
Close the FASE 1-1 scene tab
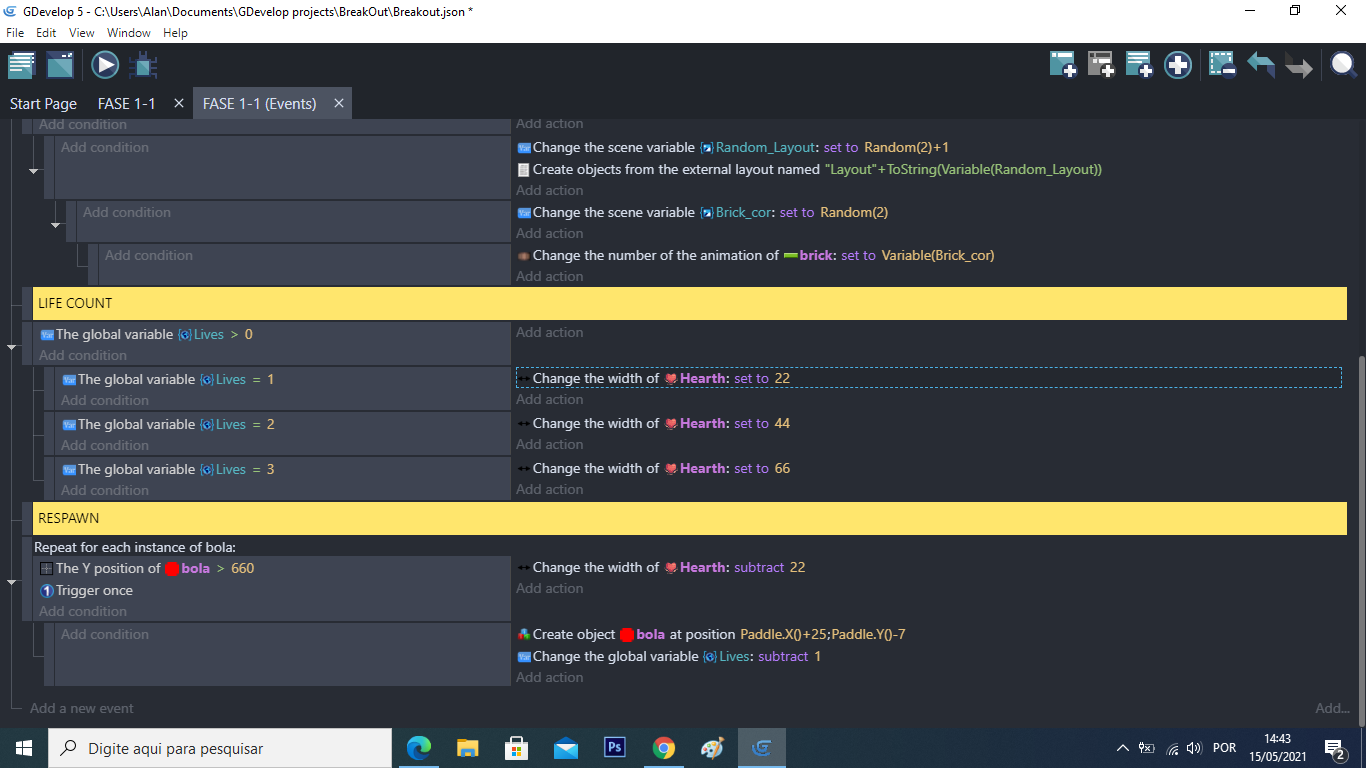[179, 103]
